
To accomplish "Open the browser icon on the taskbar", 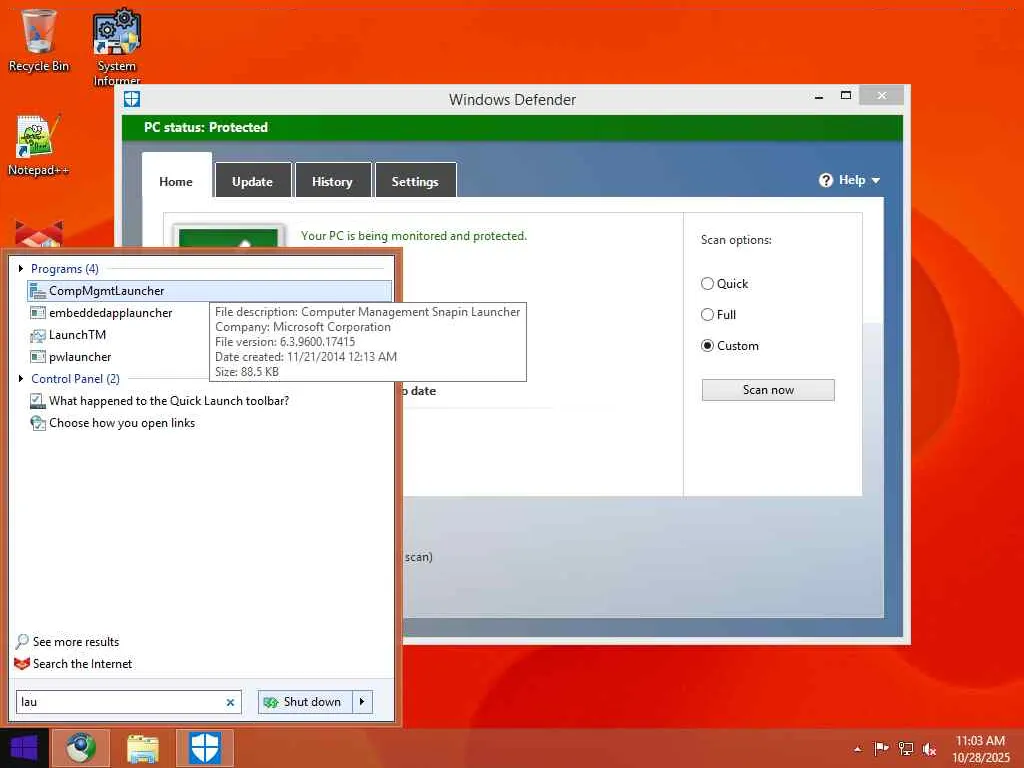I will [x=80, y=748].
